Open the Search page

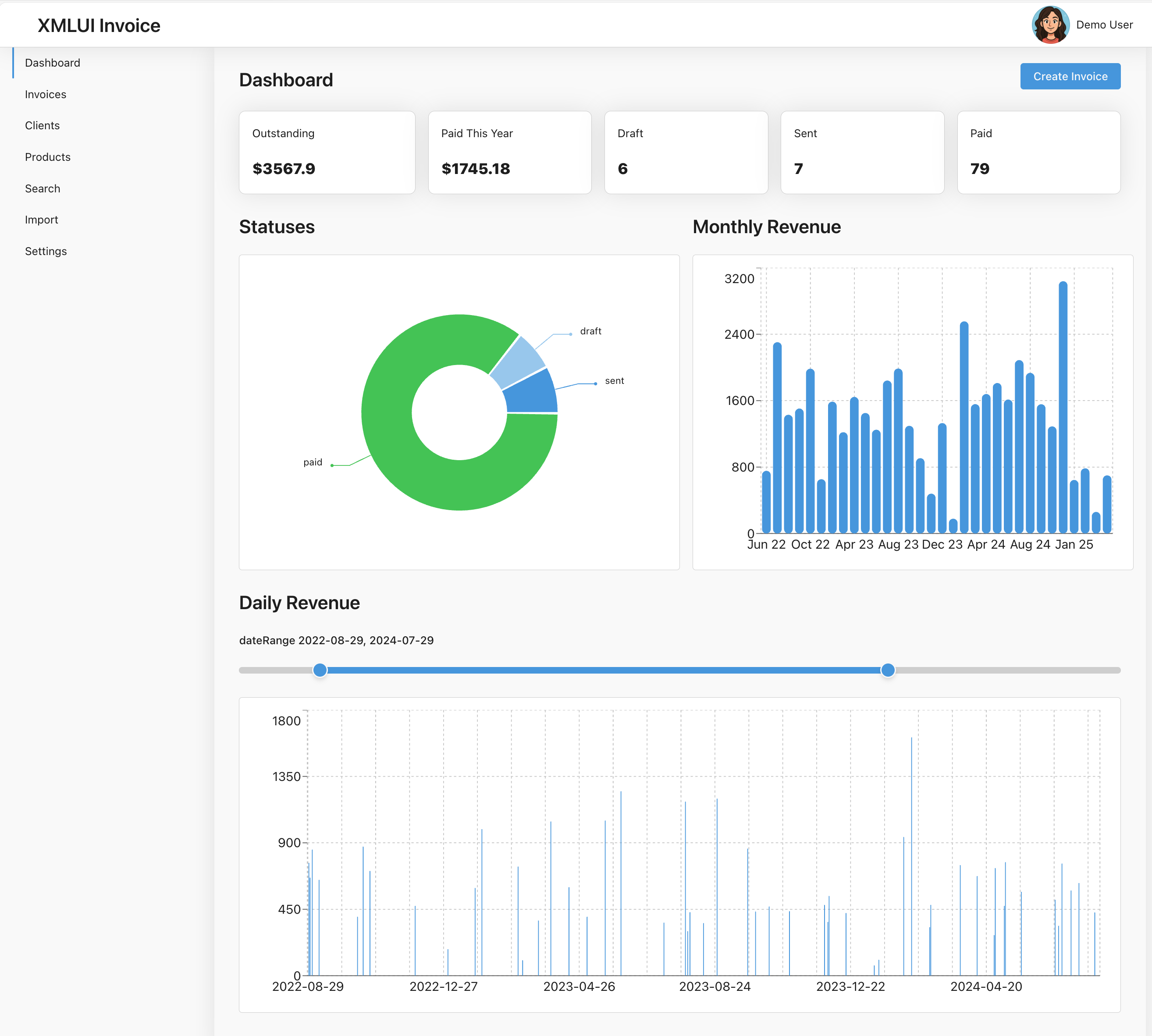tap(43, 188)
